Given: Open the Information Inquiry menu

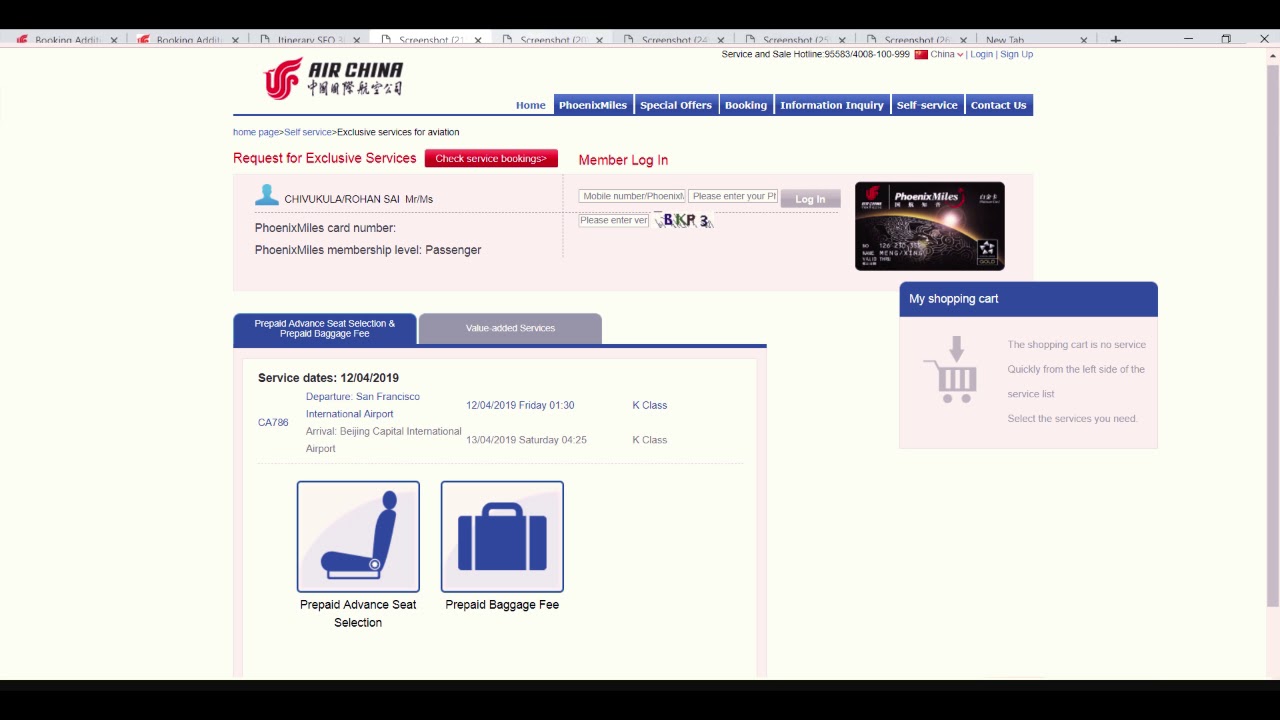Looking at the screenshot, I should coord(832,105).
